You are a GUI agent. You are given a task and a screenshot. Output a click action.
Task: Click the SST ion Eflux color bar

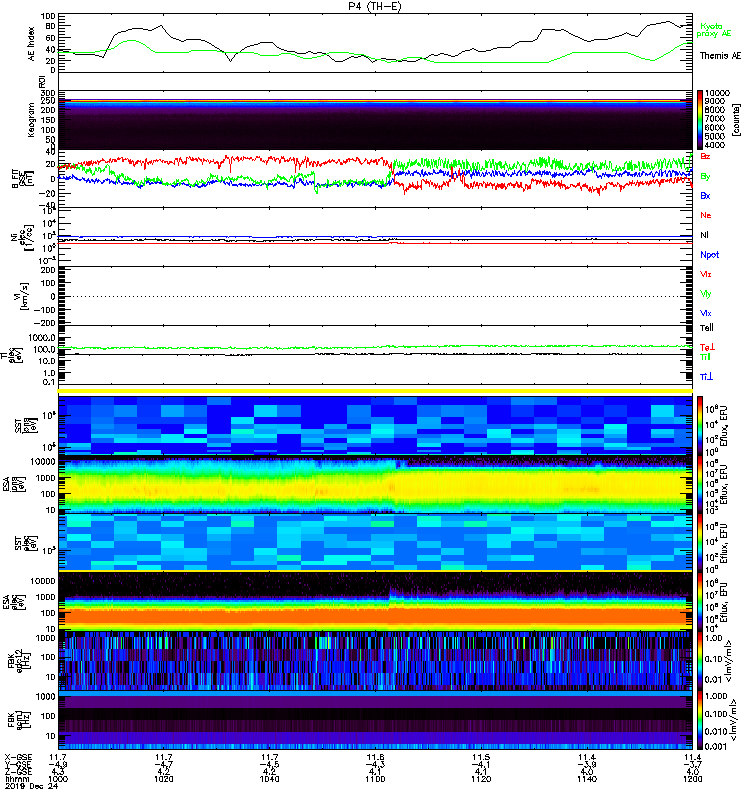[x=700, y=425]
